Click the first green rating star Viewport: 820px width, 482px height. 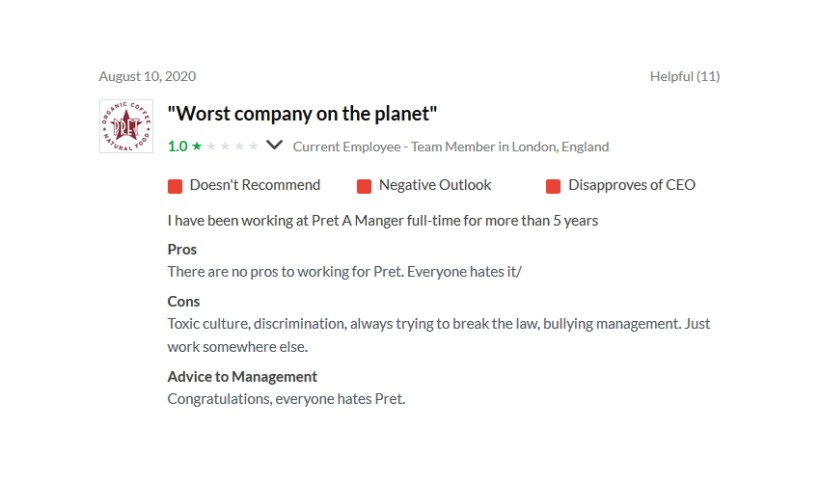click(197, 146)
